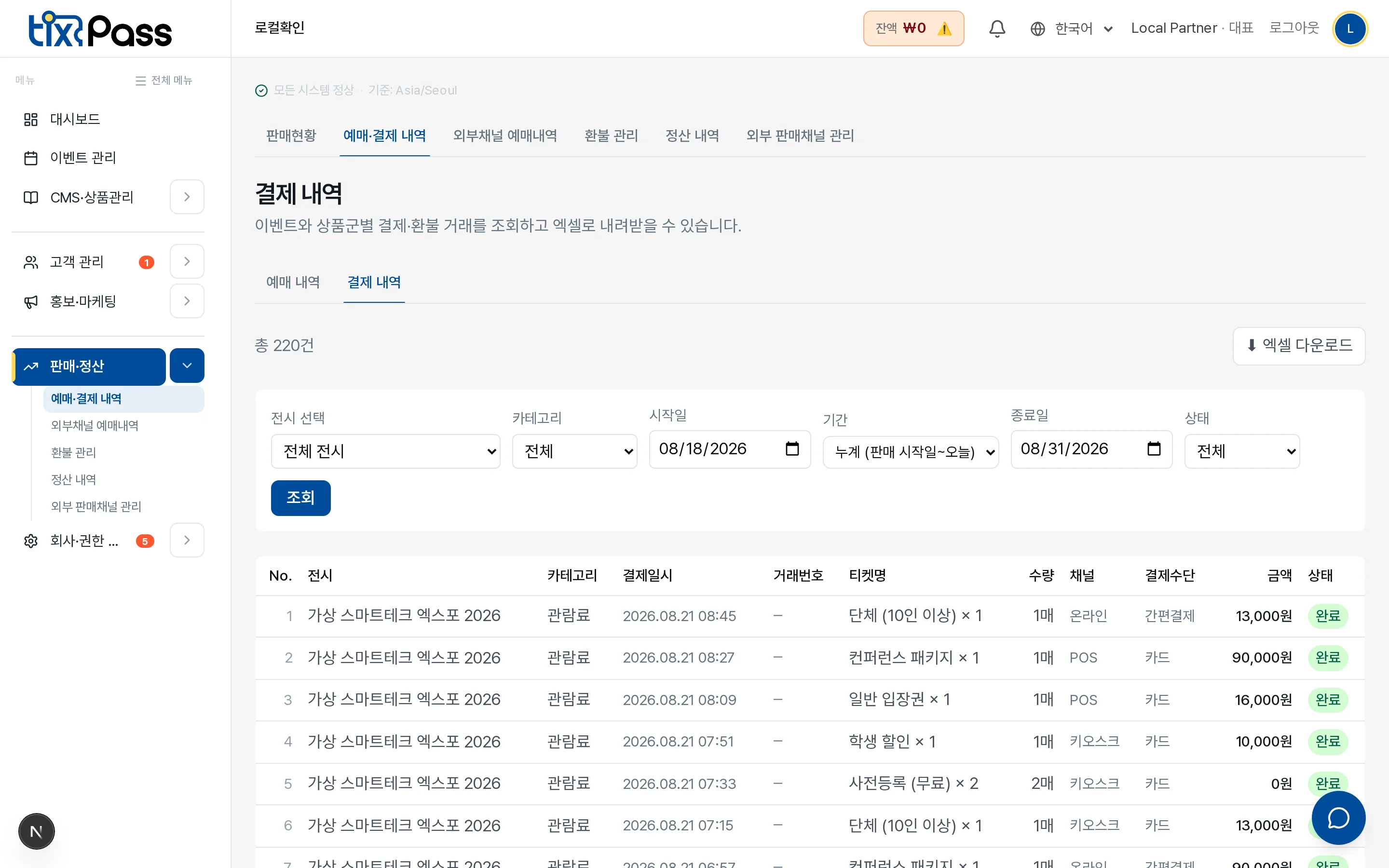This screenshot has height=868, width=1389.
Task: Click the 시작일 date input field
Action: [x=730, y=449]
